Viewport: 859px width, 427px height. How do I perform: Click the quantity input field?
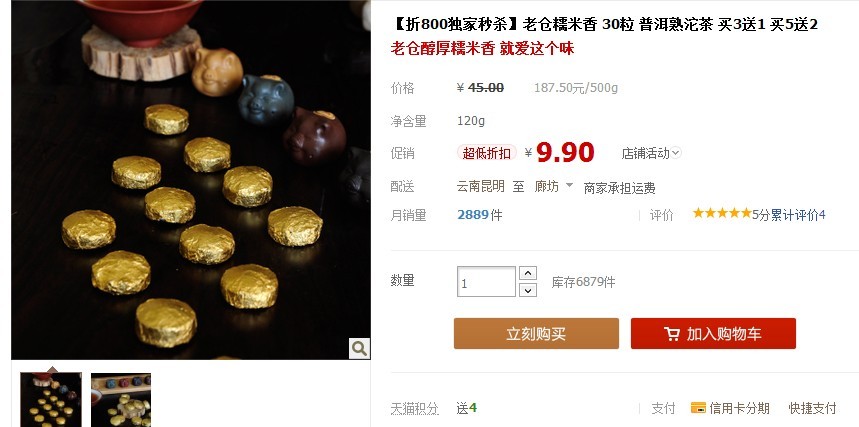pyautogui.click(x=486, y=282)
